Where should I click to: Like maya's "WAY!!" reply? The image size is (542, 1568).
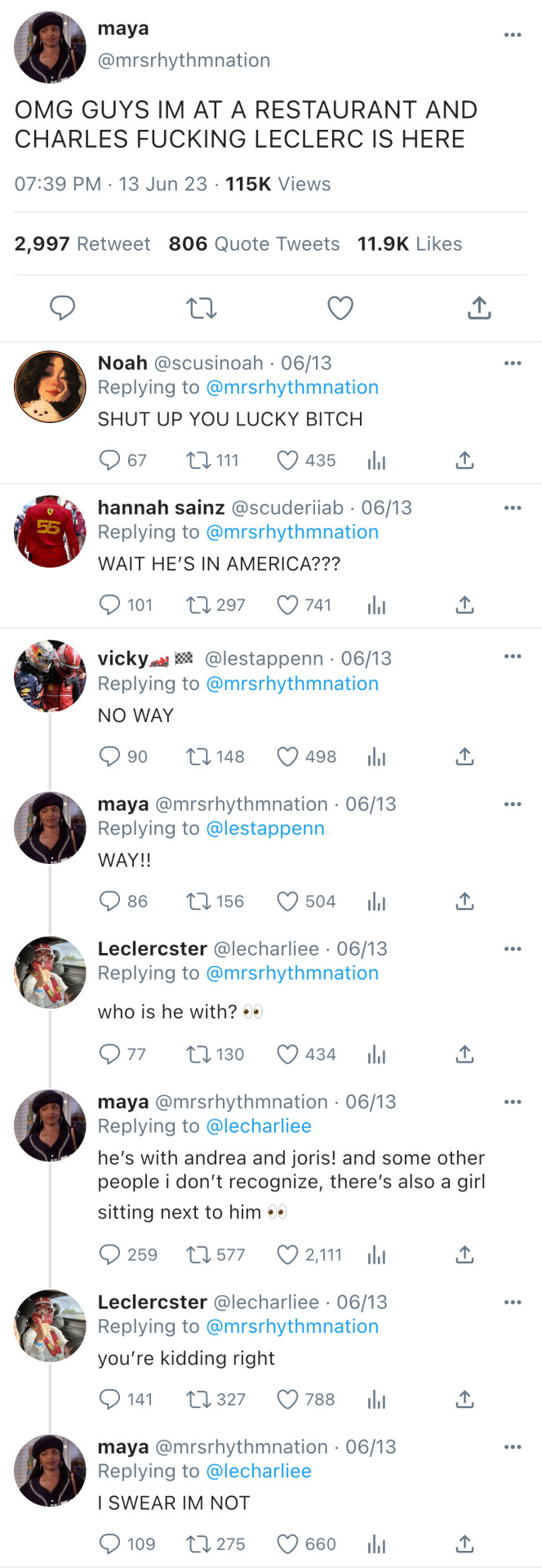(287, 902)
